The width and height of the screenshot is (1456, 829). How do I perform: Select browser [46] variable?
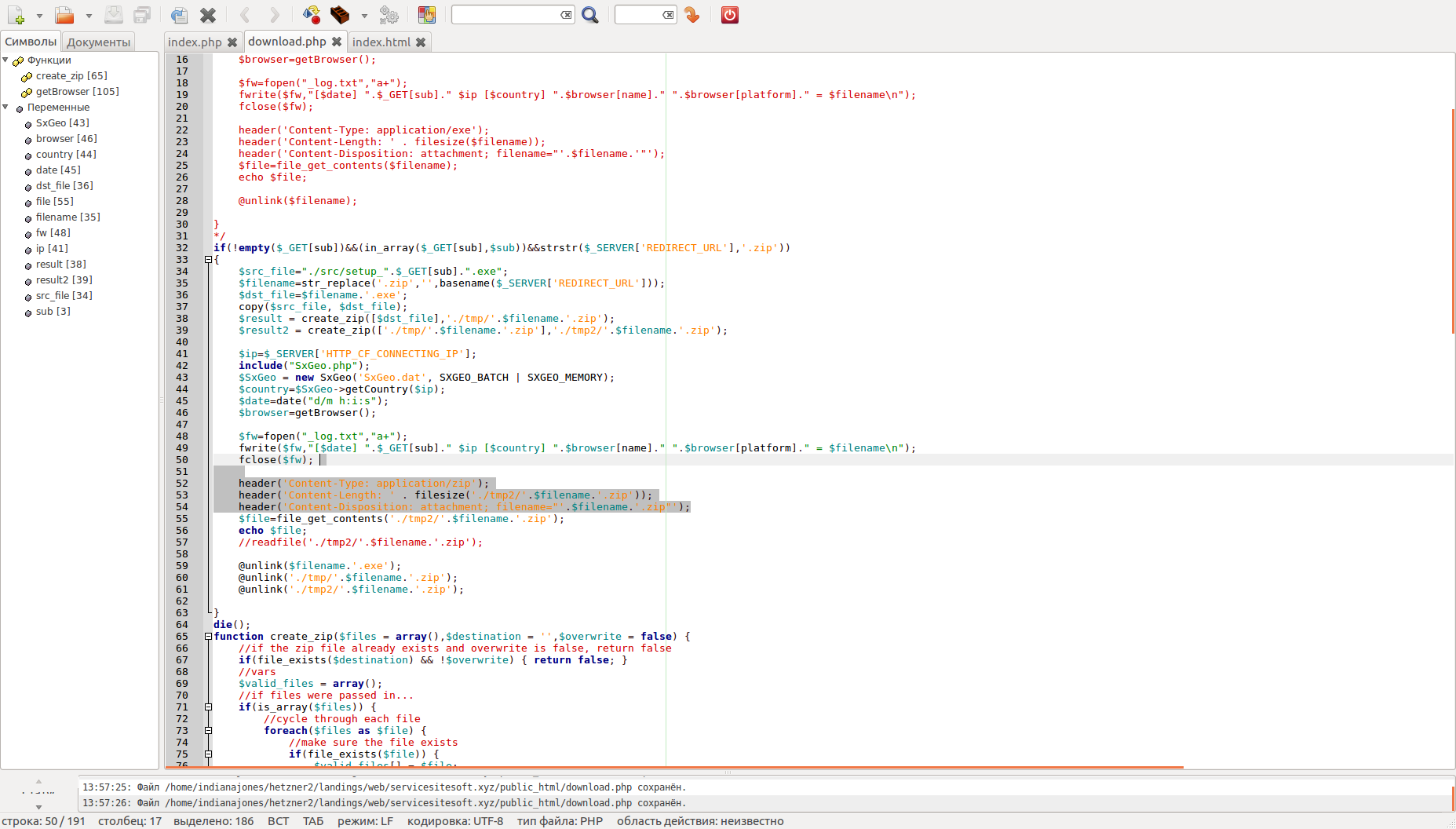(x=67, y=139)
